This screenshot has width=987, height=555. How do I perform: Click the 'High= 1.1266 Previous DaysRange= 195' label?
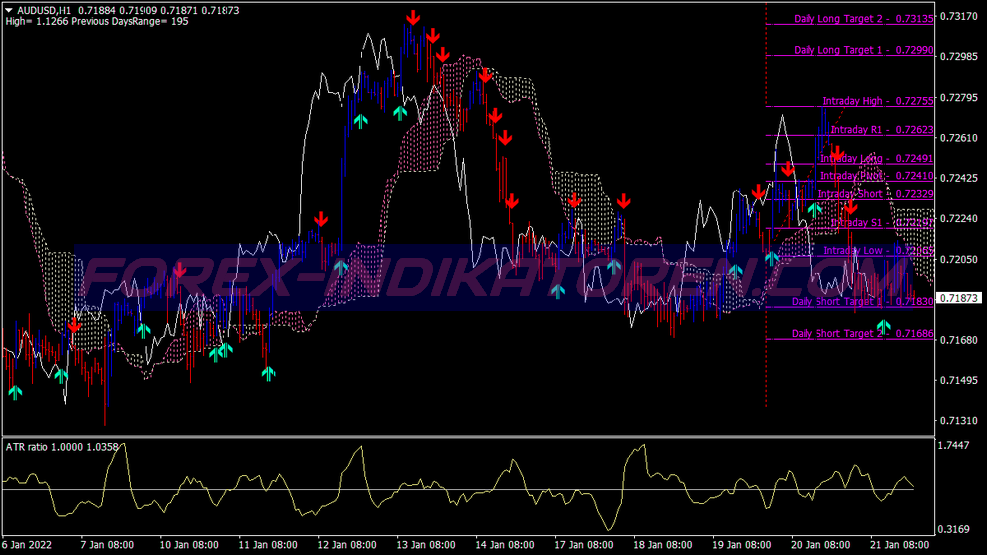tap(97, 21)
